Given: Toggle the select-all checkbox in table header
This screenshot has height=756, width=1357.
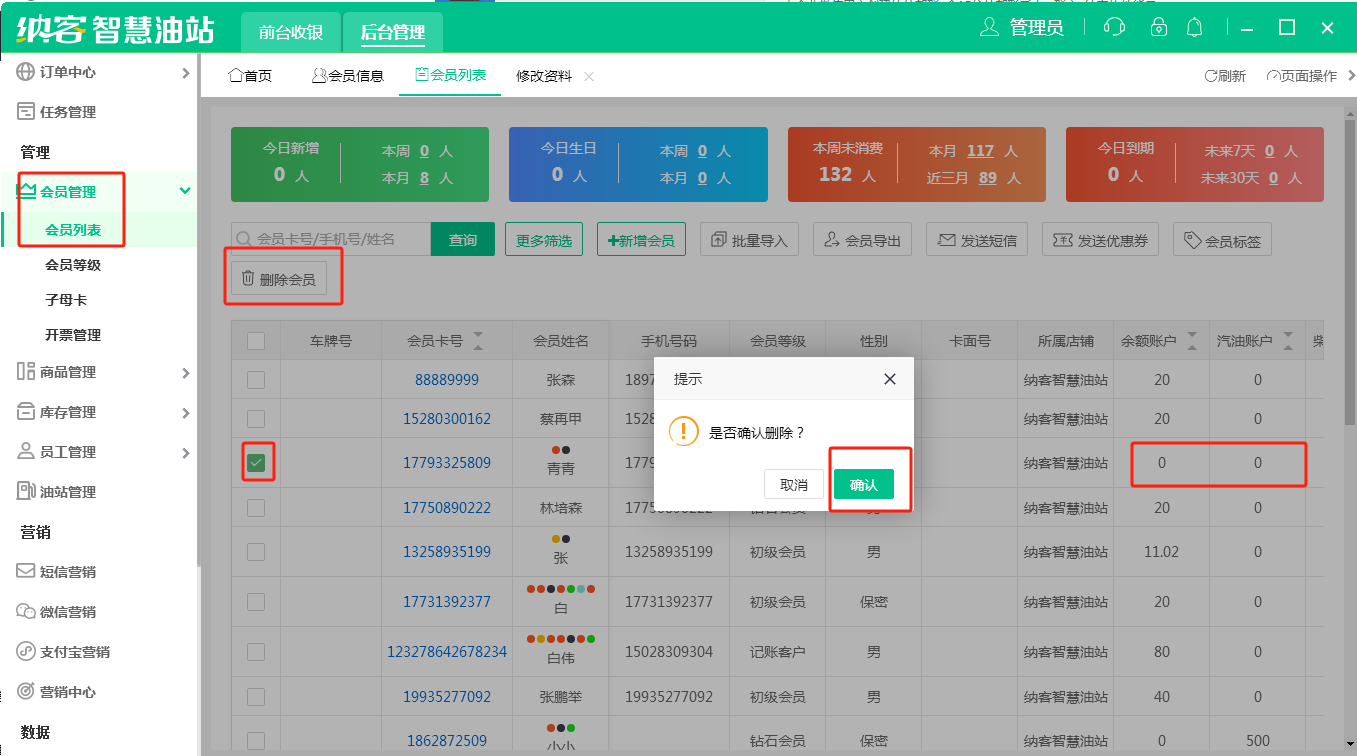Looking at the screenshot, I should coord(256,341).
